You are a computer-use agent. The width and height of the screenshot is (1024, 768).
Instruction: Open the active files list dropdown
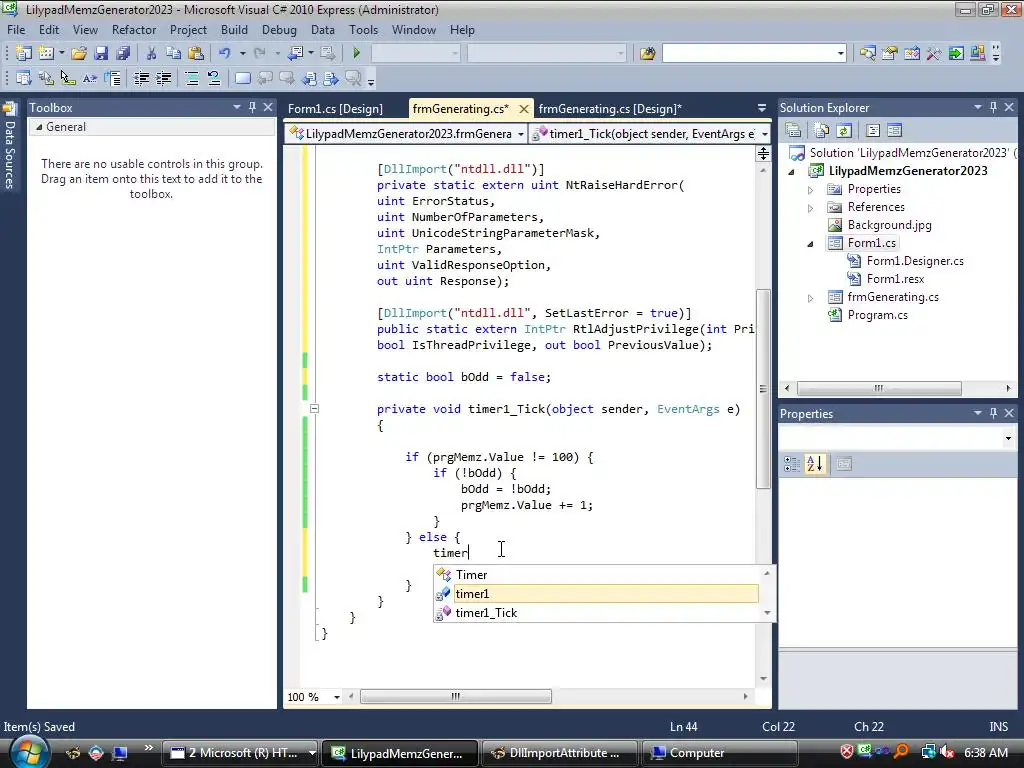coord(761,108)
